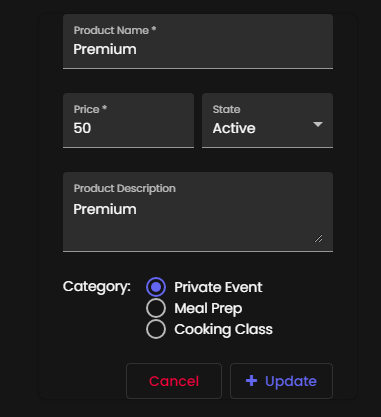Choose category via Meal Prep label text
The width and height of the screenshot is (381, 417).
point(208,309)
